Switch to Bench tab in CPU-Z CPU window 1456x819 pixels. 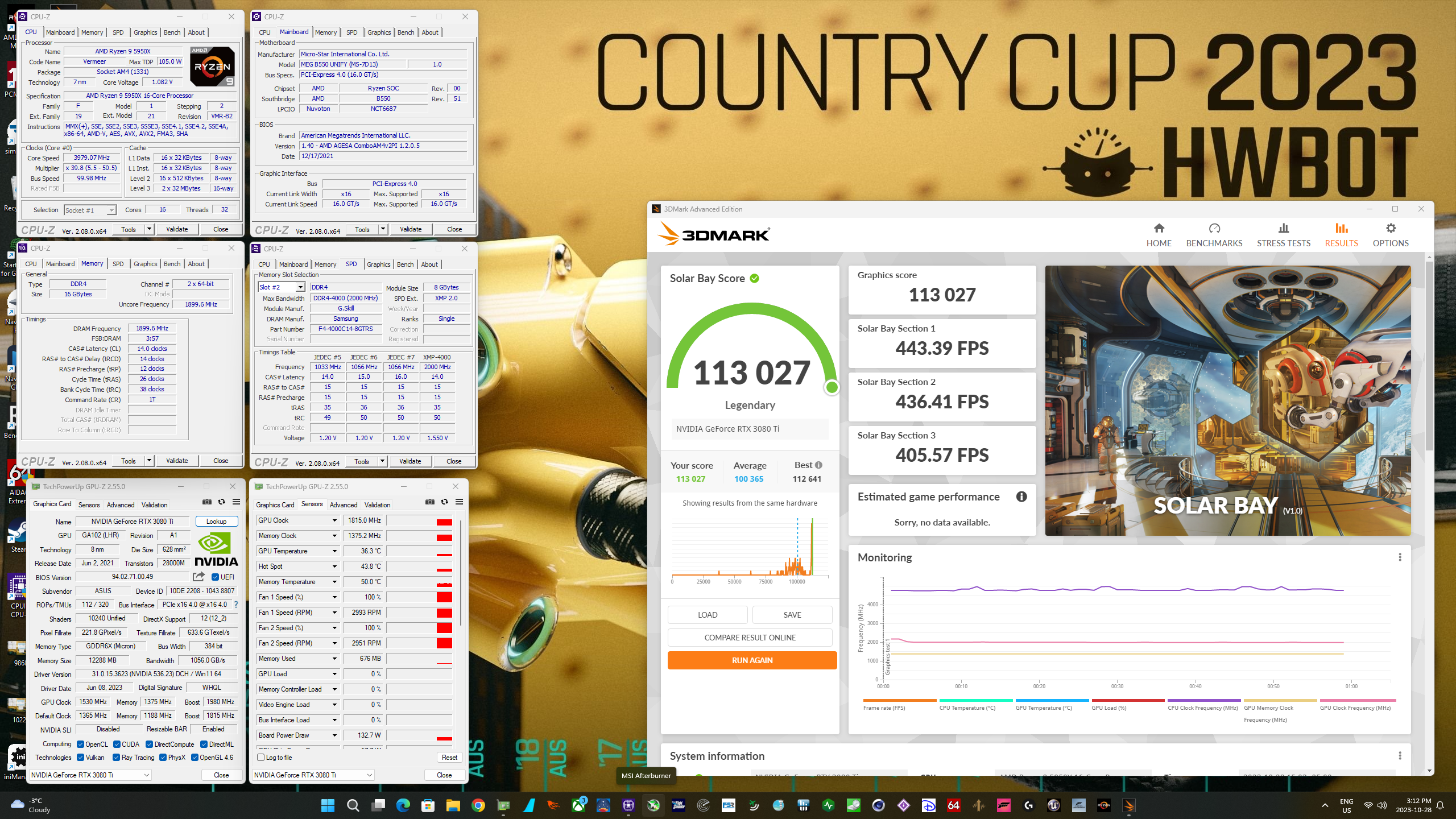[172, 32]
